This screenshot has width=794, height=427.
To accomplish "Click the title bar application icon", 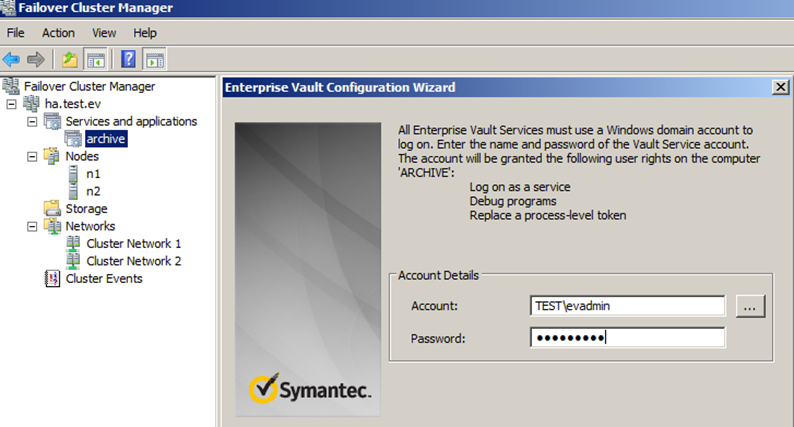I will [8, 8].
